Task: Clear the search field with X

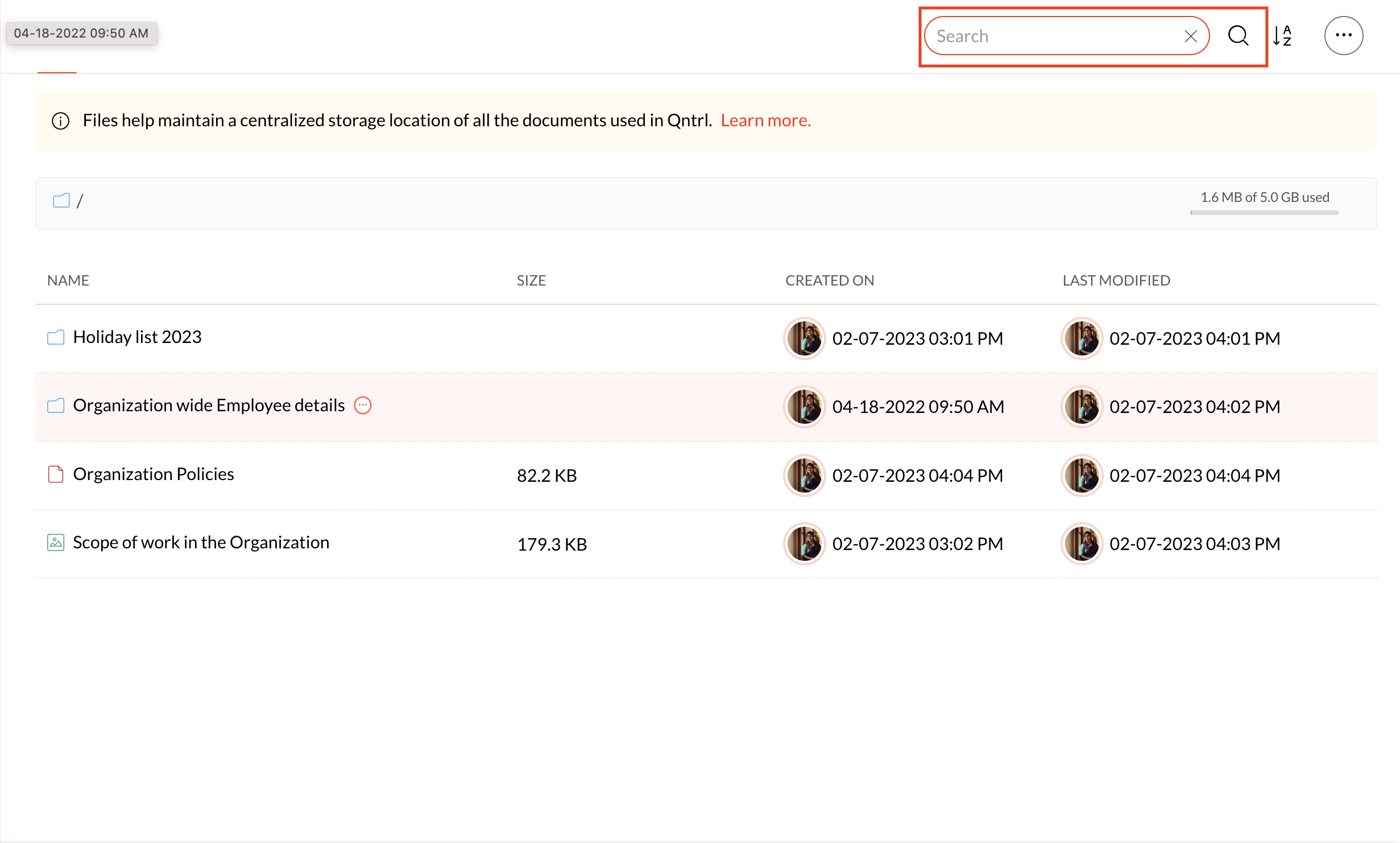Action: coord(1190,36)
